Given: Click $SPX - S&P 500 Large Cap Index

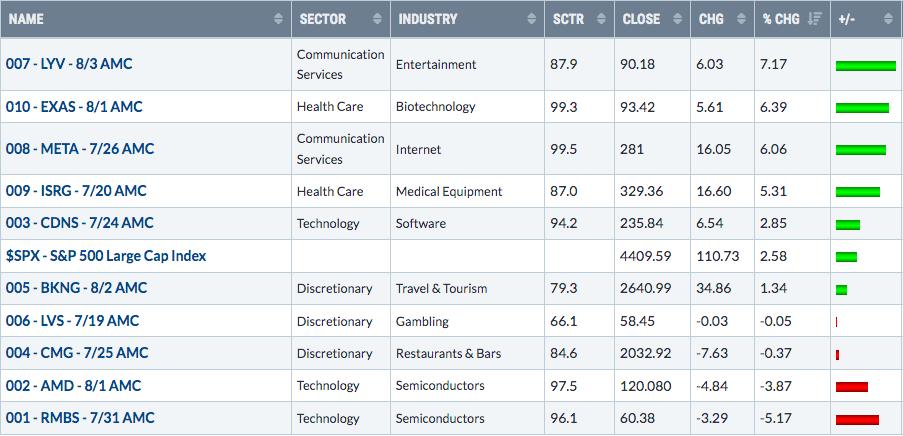Looking at the screenshot, I should [x=106, y=256].
